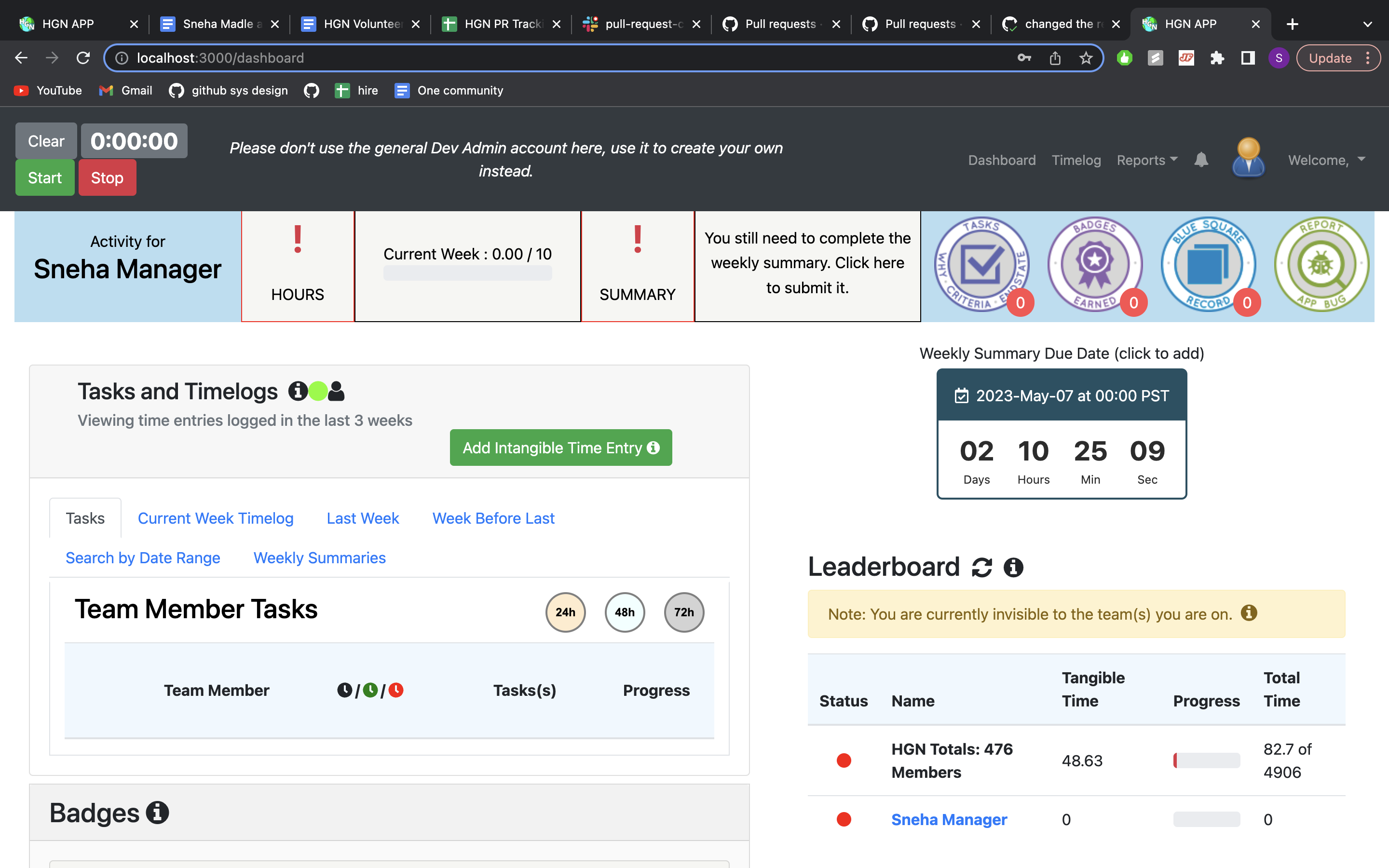Click the info icon beside Badges heading
This screenshot has height=868, width=1389.
[x=157, y=813]
